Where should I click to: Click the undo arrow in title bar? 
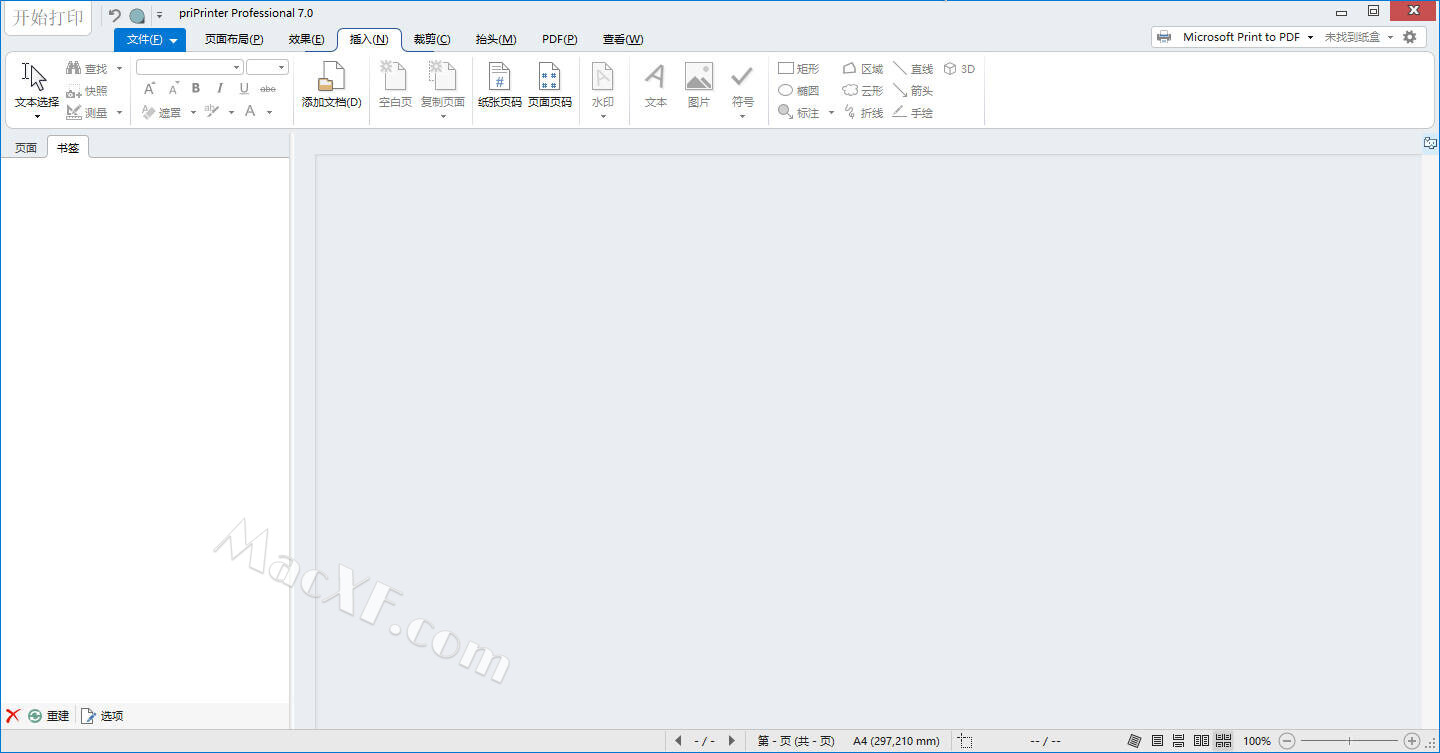[114, 15]
